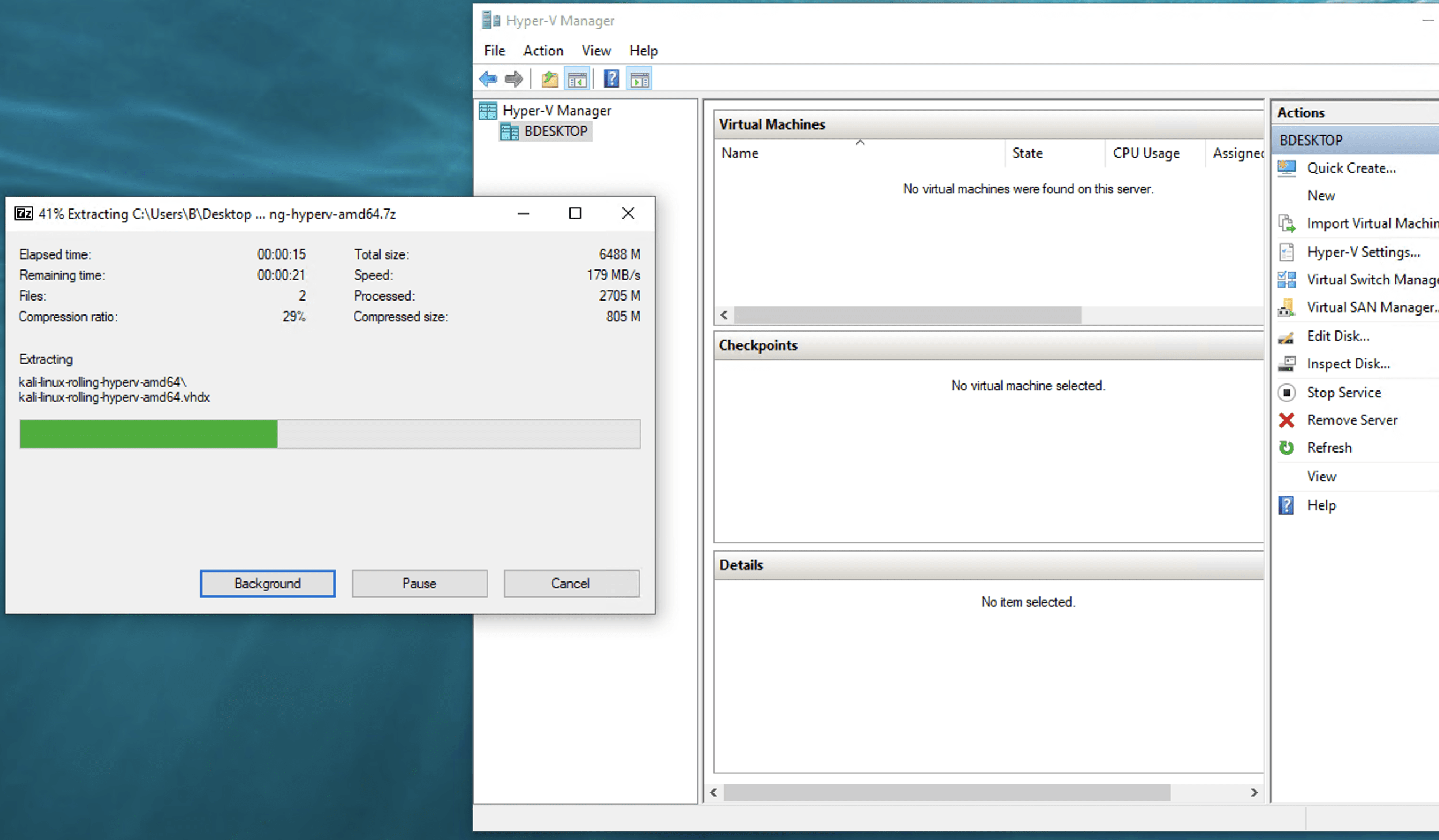Send the 7-Zip extraction to Background
The height and width of the screenshot is (840, 1439).
pyautogui.click(x=267, y=583)
